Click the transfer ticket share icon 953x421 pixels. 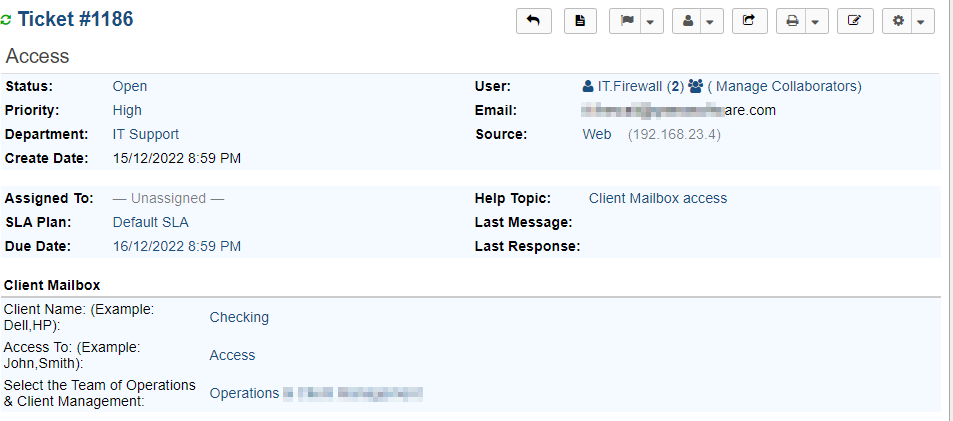(x=749, y=21)
